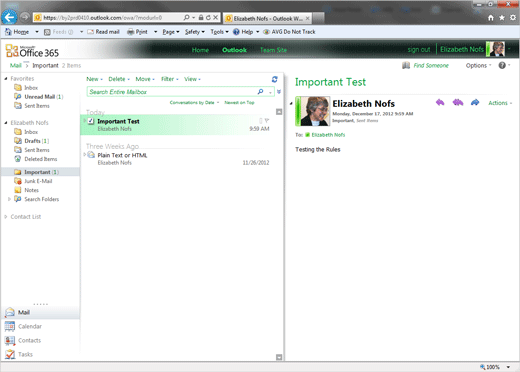This screenshot has width=520, height=372.
Task: Open the Filter dropdown menu
Action: [x=170, y=79]
